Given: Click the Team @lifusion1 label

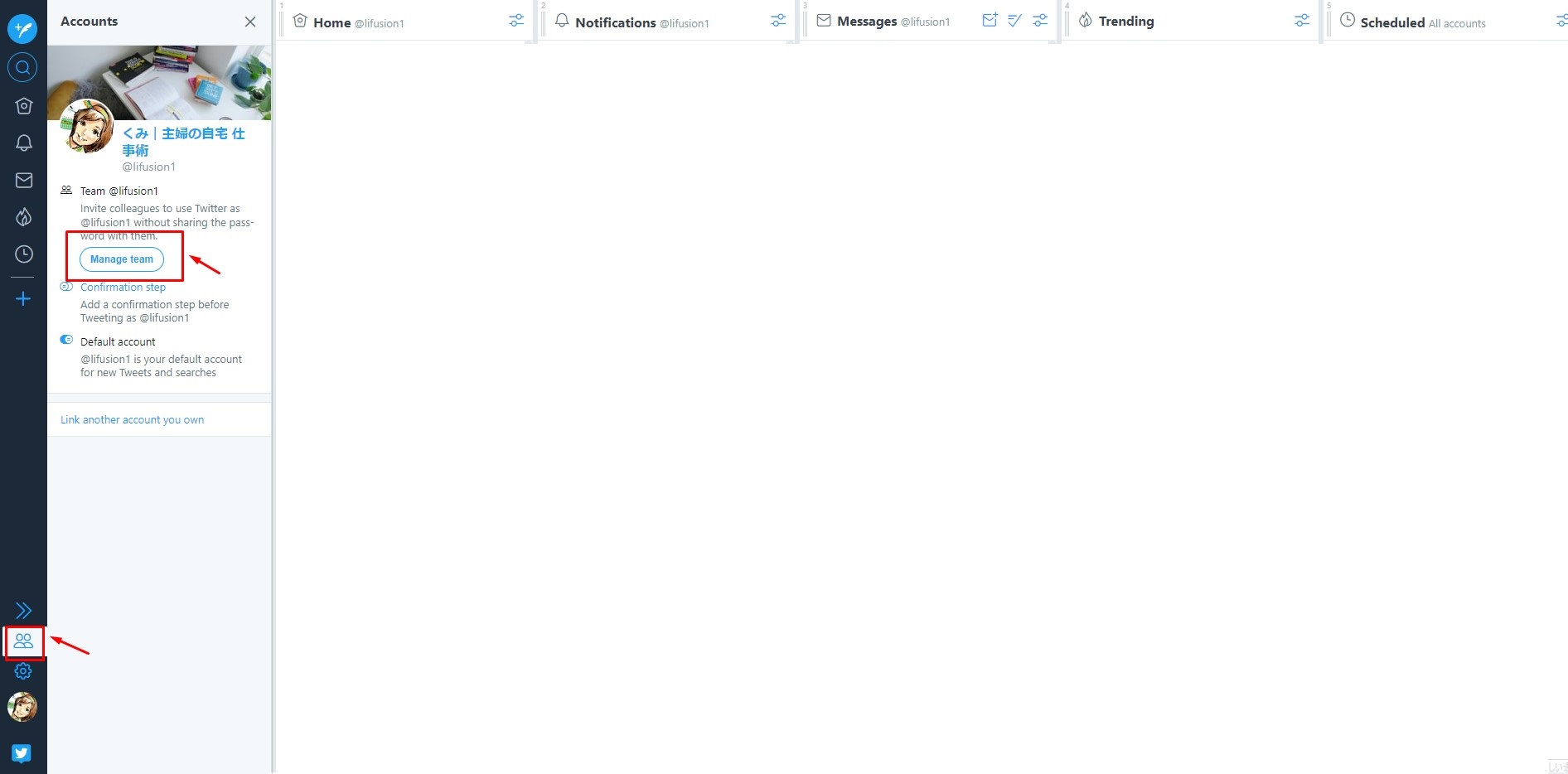Looking at the screenshot, I should pos(119,191).
